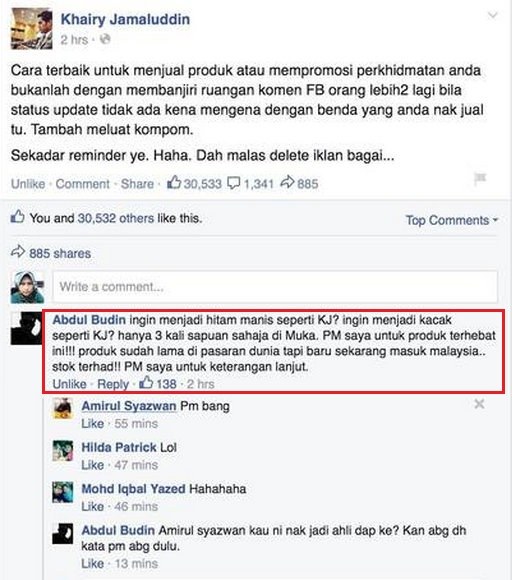Reply to Abdul Budin's comment
The image size is (512, 580).
[x=113, y=384]
